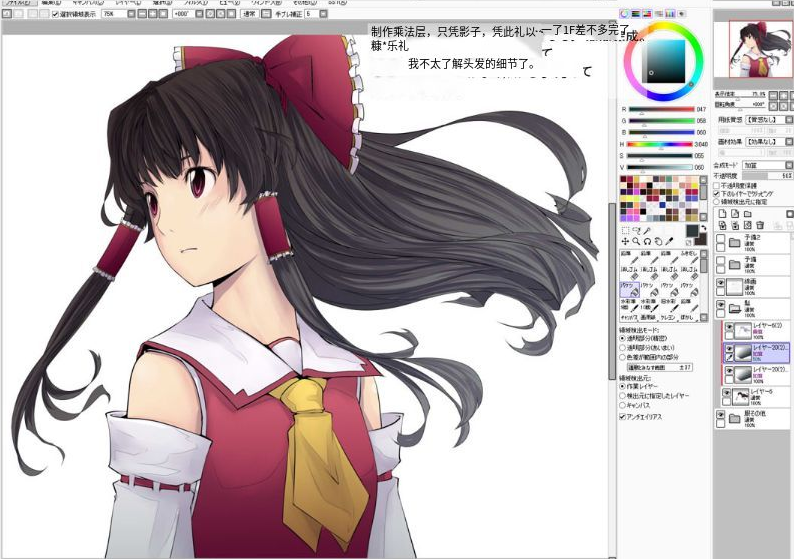Hide the 線画 layer with eye icon
This screenshot has height=559, width=794.
720,283
